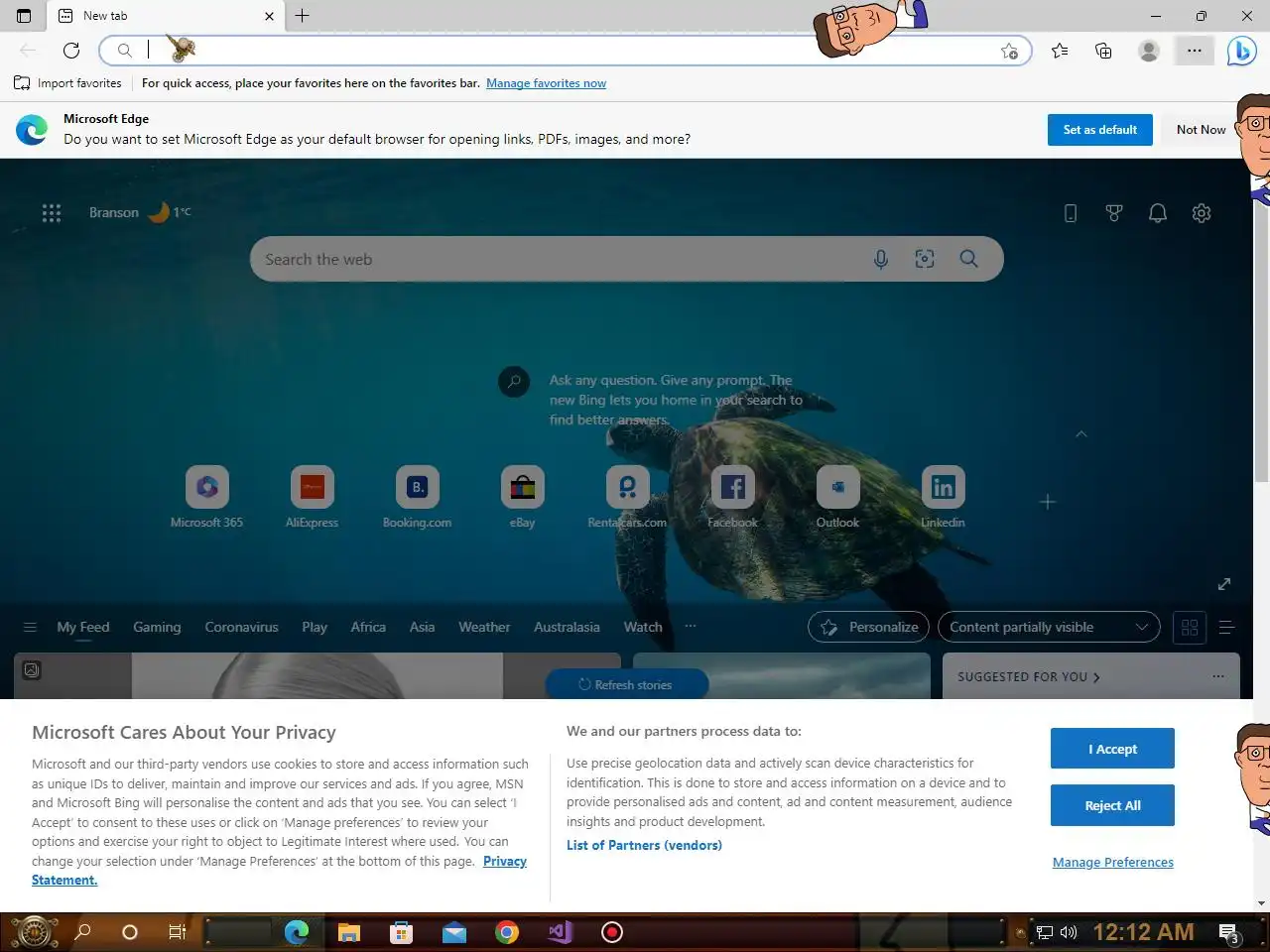Open Microsoft 365 quick link
The width and height of the screenshot is (1270, 952).
[x=207, y=497]
